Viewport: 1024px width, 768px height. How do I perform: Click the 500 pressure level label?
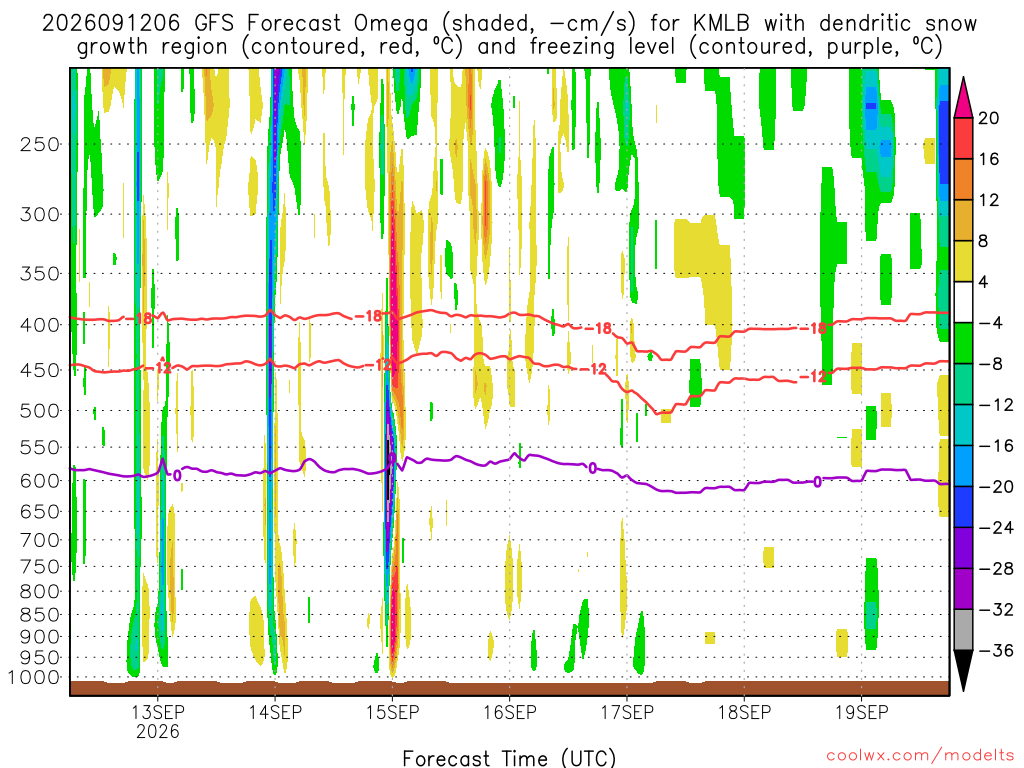tap(40, 411)
